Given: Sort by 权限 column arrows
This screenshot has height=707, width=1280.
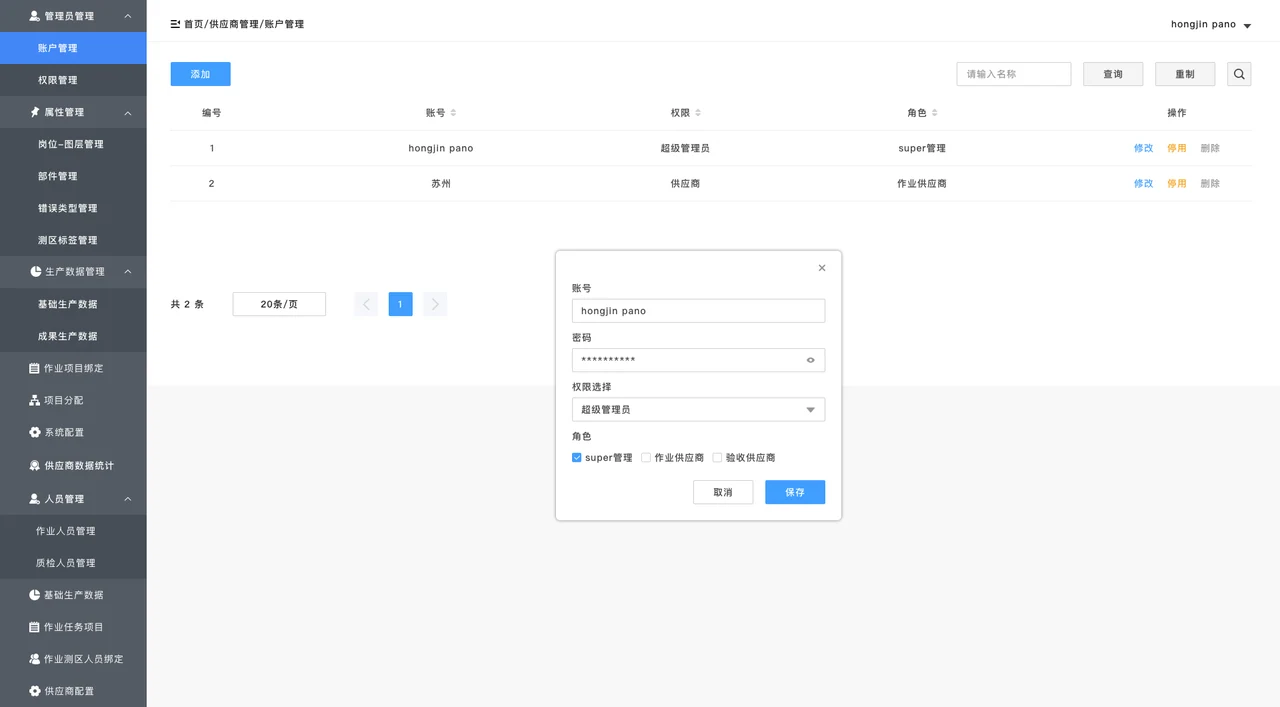Looking at the screenshot, I should click(x=698, y=113).
